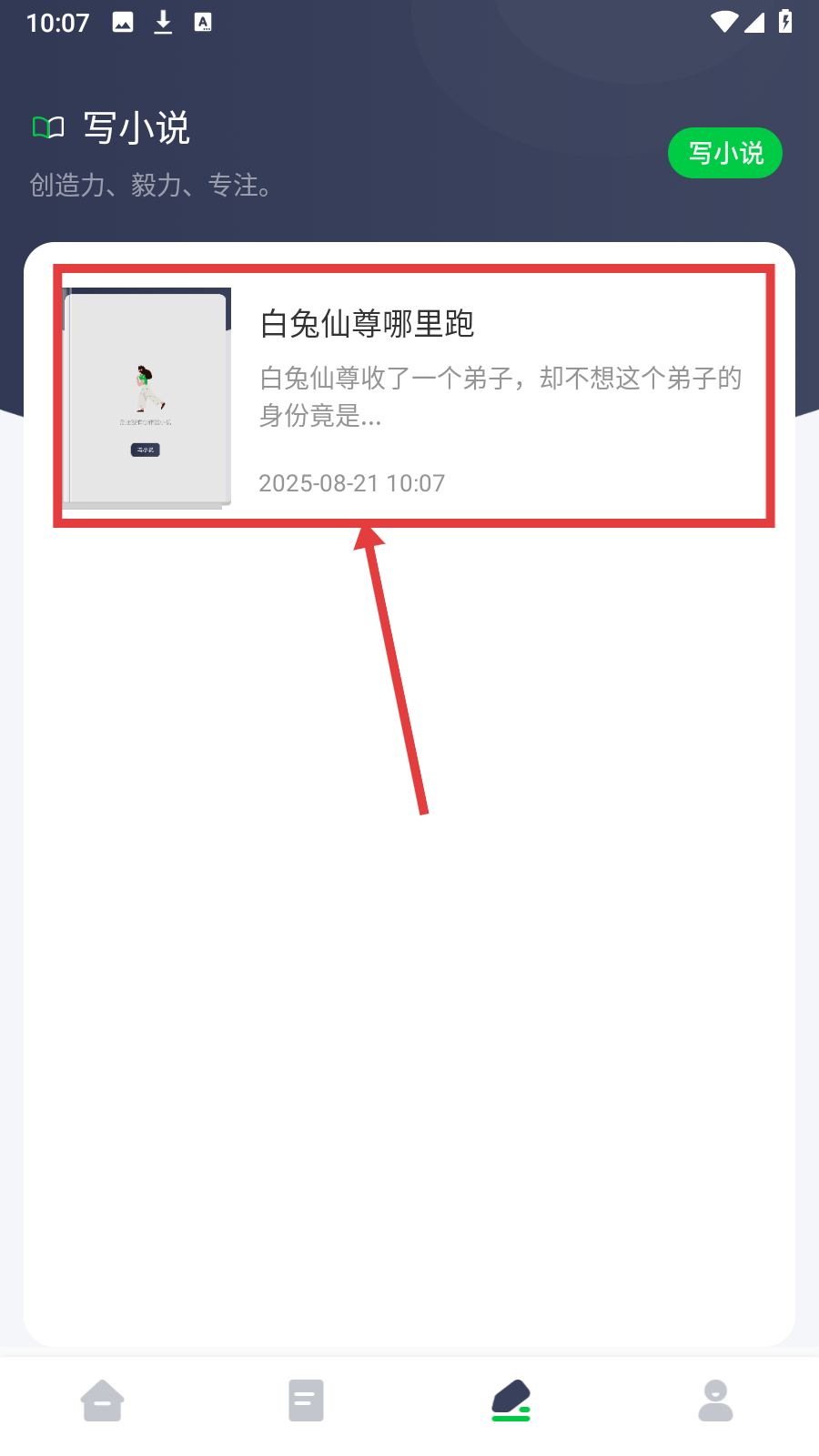The image size is (819, 1456).
Task: Click the walking figure illustration on cover
Action: point(148,389)
